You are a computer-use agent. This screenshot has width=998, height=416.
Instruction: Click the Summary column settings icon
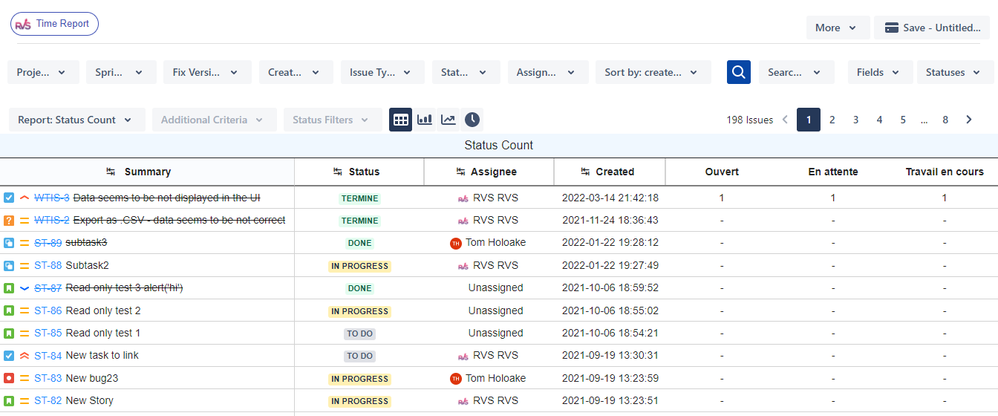[x=111, y=172]
